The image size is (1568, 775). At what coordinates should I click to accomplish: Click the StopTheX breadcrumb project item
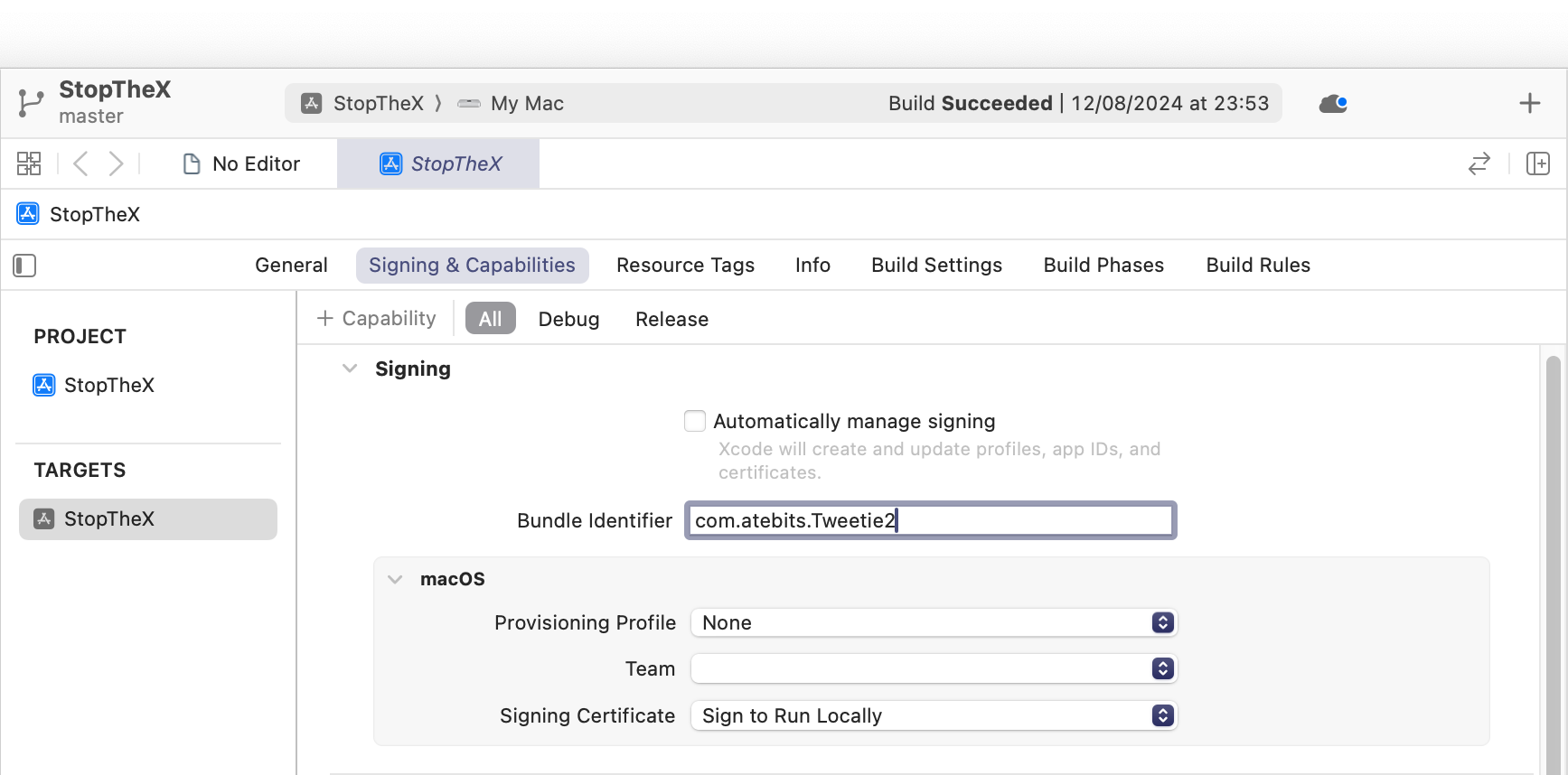coord(79,214)
